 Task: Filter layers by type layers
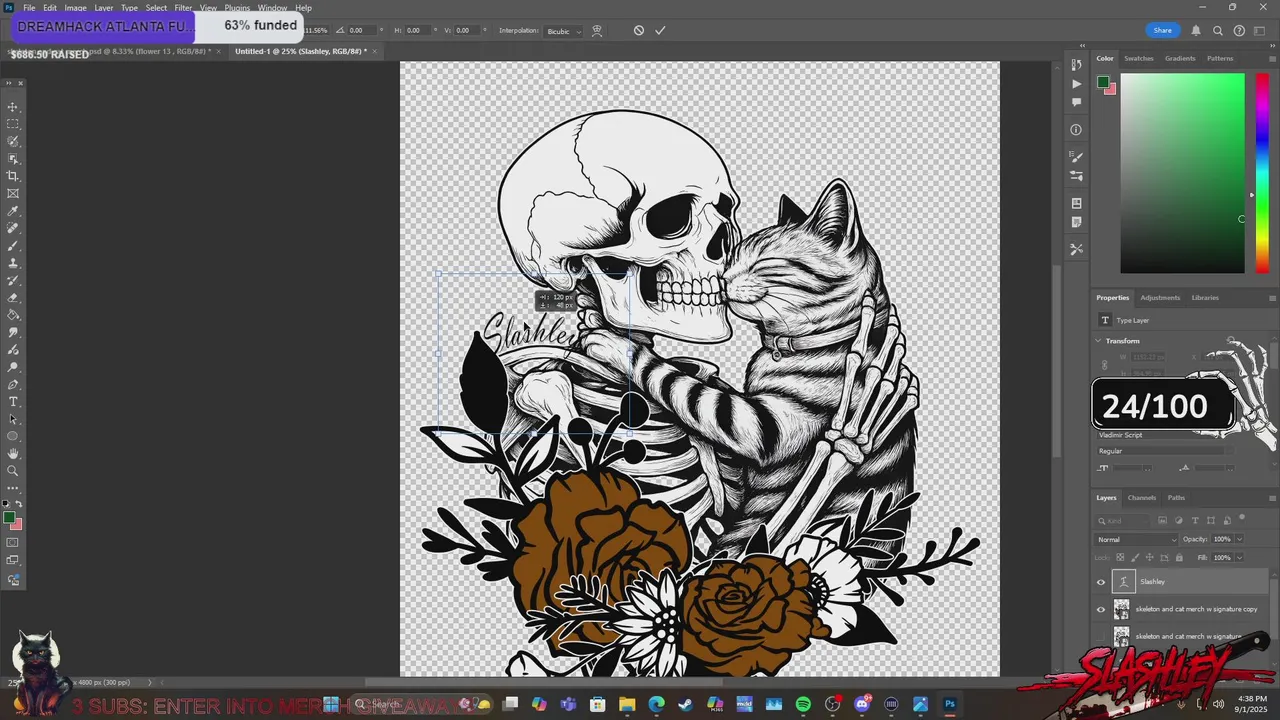(1194, 520)
